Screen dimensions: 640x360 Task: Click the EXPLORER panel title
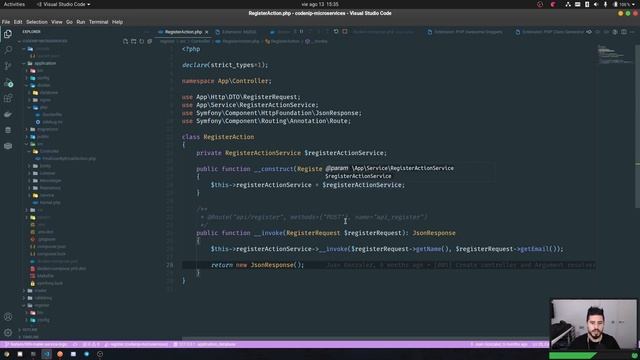click(31, 32)
